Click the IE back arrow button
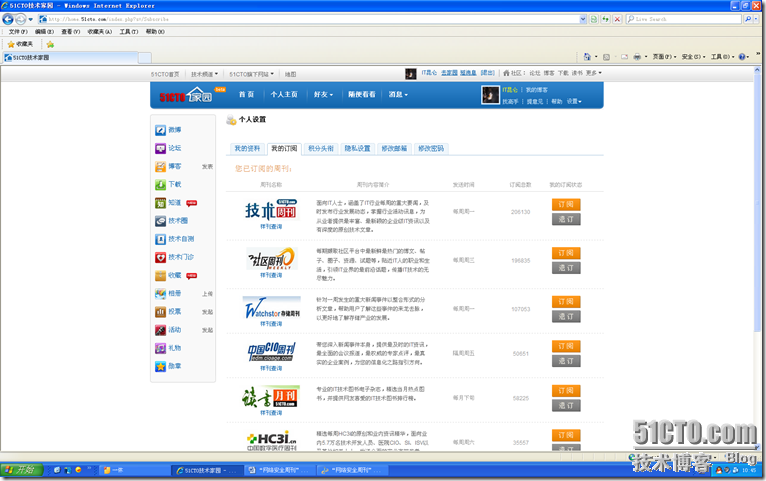 pyautogui.click(x=8, y=19)
